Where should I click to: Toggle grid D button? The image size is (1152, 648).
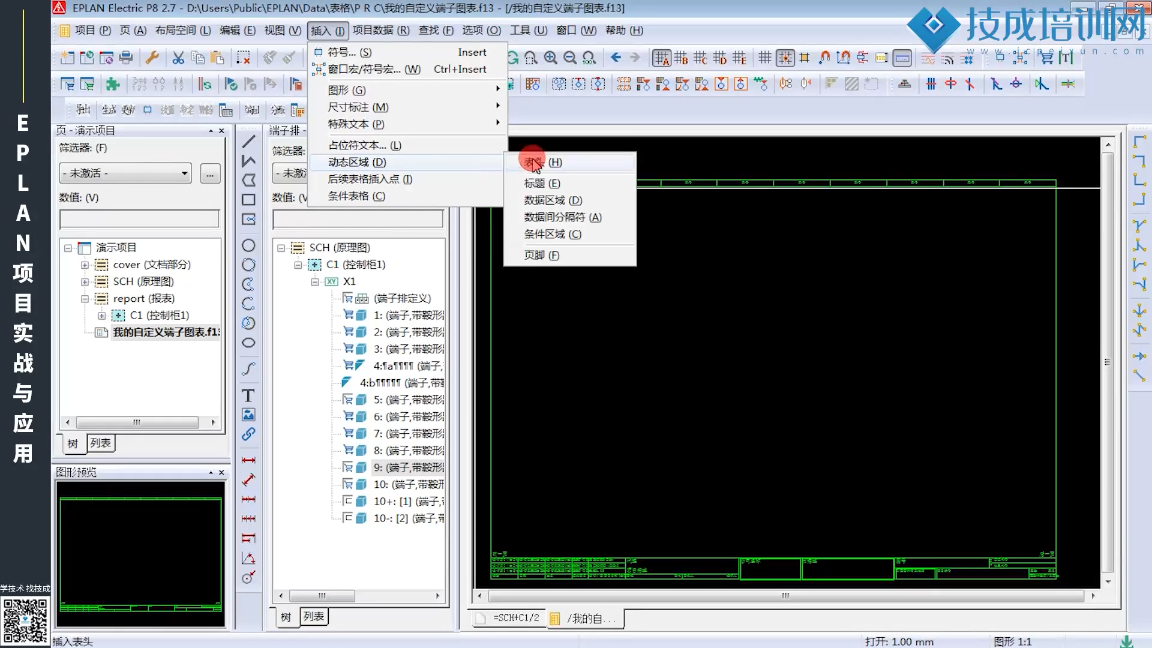coord(720,57)
